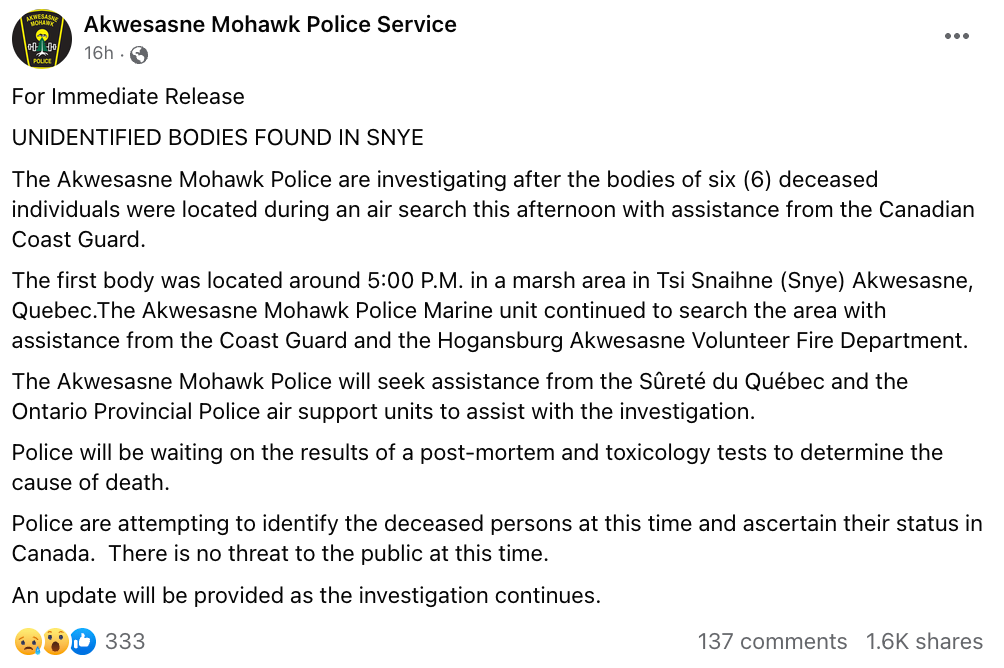
Task: Click the blue thumbs-up like reaction icon
Action: 83,642
